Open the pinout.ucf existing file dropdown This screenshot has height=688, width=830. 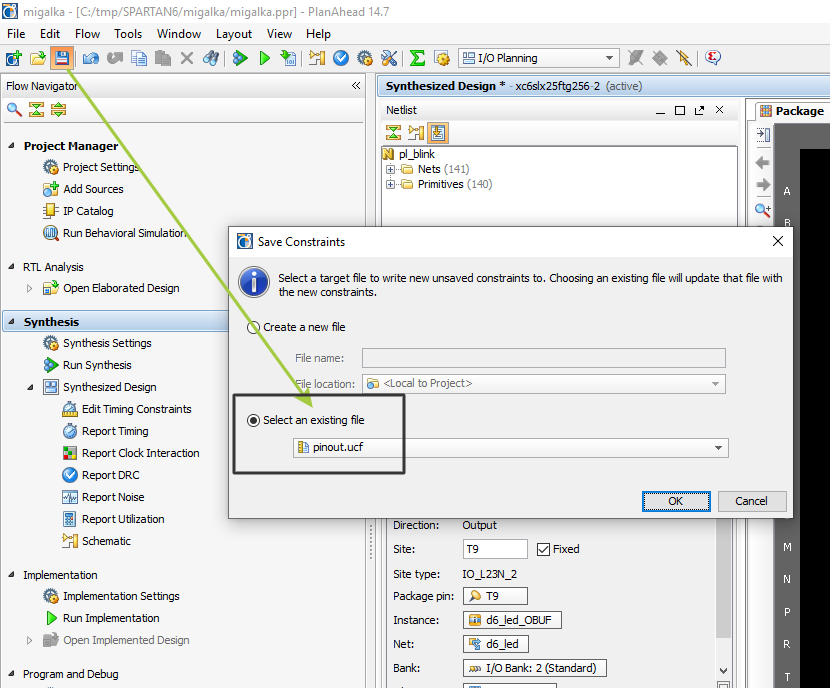pyautogui.click(x=718, y=448)
